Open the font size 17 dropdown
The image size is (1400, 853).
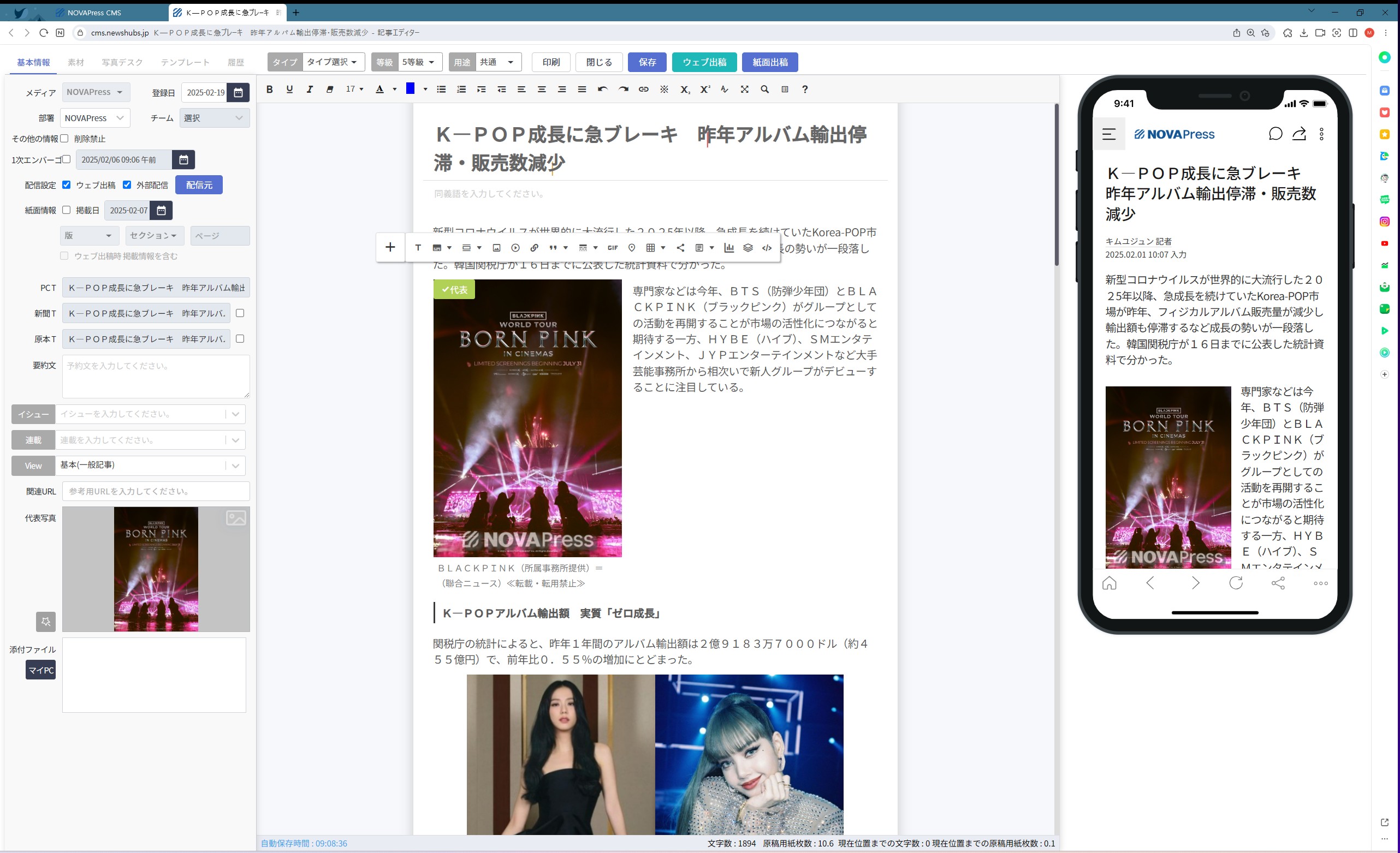click(354, 89)
